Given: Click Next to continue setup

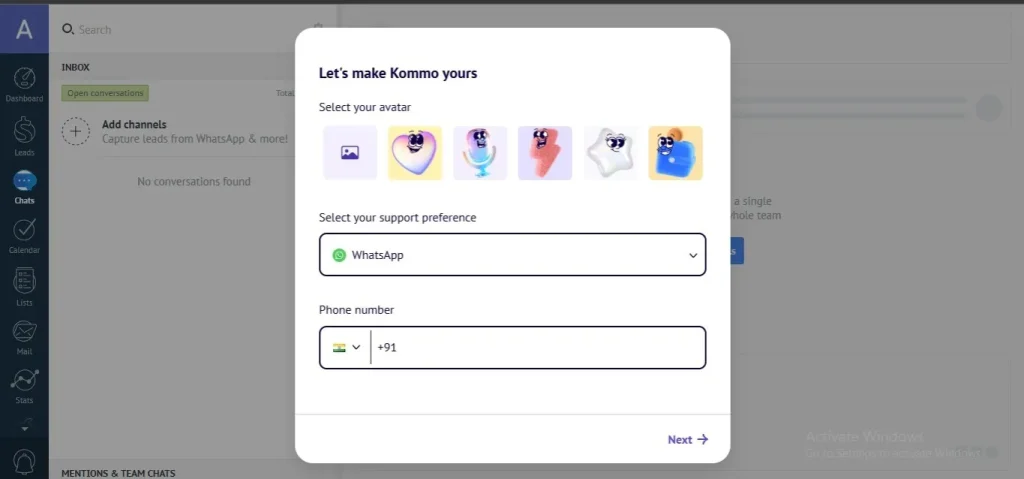Looking at the screenshot, I should [x=687, y=439].
